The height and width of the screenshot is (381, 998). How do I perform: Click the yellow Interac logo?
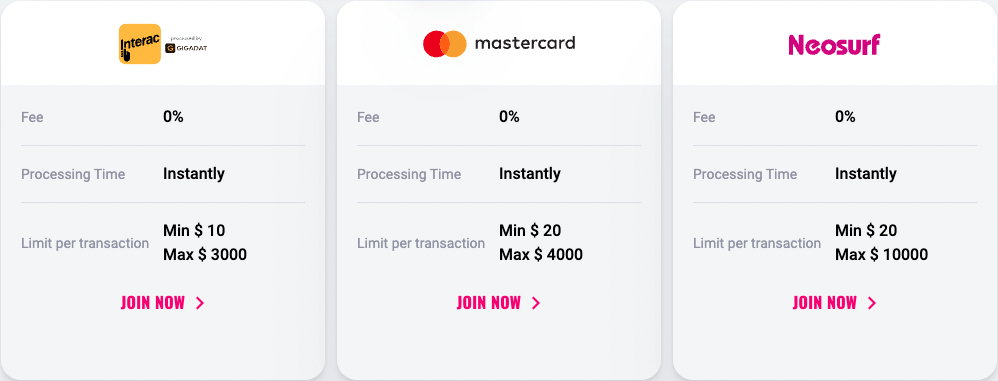139,44
